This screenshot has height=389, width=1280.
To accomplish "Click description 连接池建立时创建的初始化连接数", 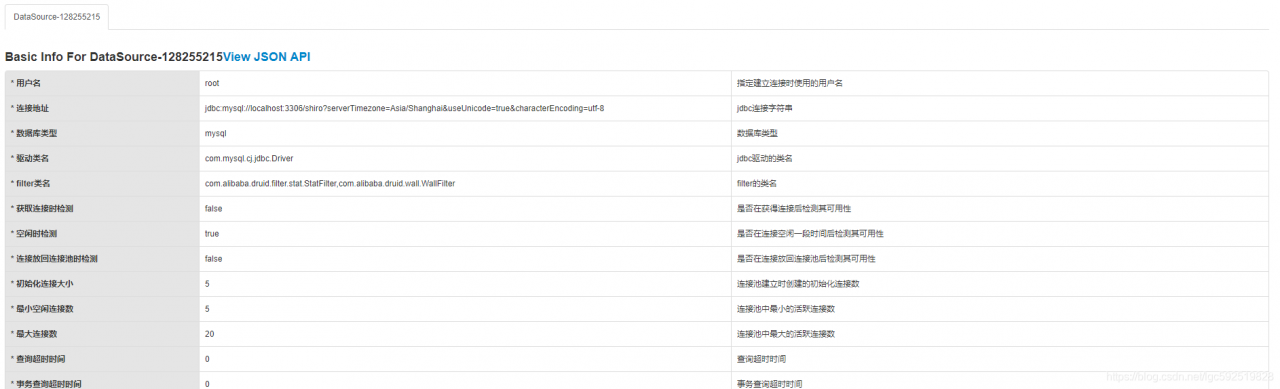I will point(798,283).
